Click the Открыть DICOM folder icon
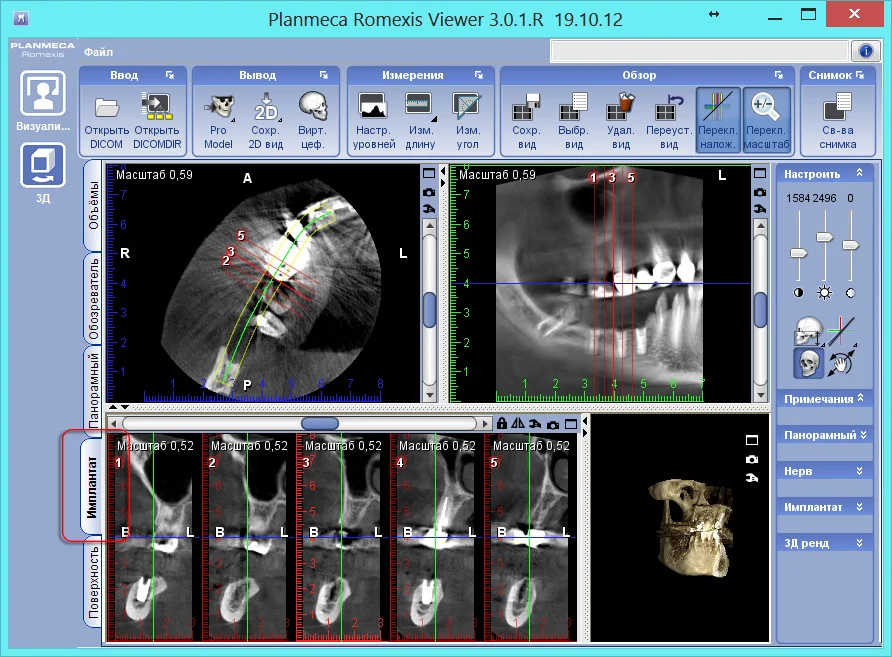Screen dimensions: 892x657 (106, 106)
